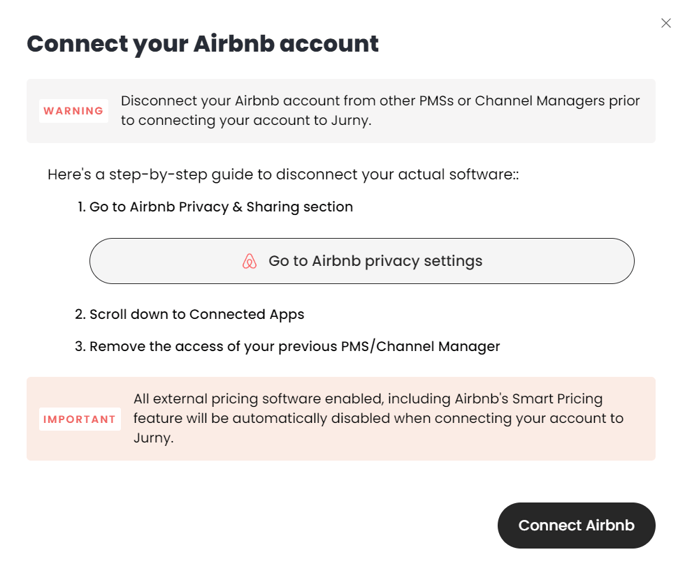Click the step-by-step guide intro sentence
Viewport: 685px width, 566px height.
[283, 174]
